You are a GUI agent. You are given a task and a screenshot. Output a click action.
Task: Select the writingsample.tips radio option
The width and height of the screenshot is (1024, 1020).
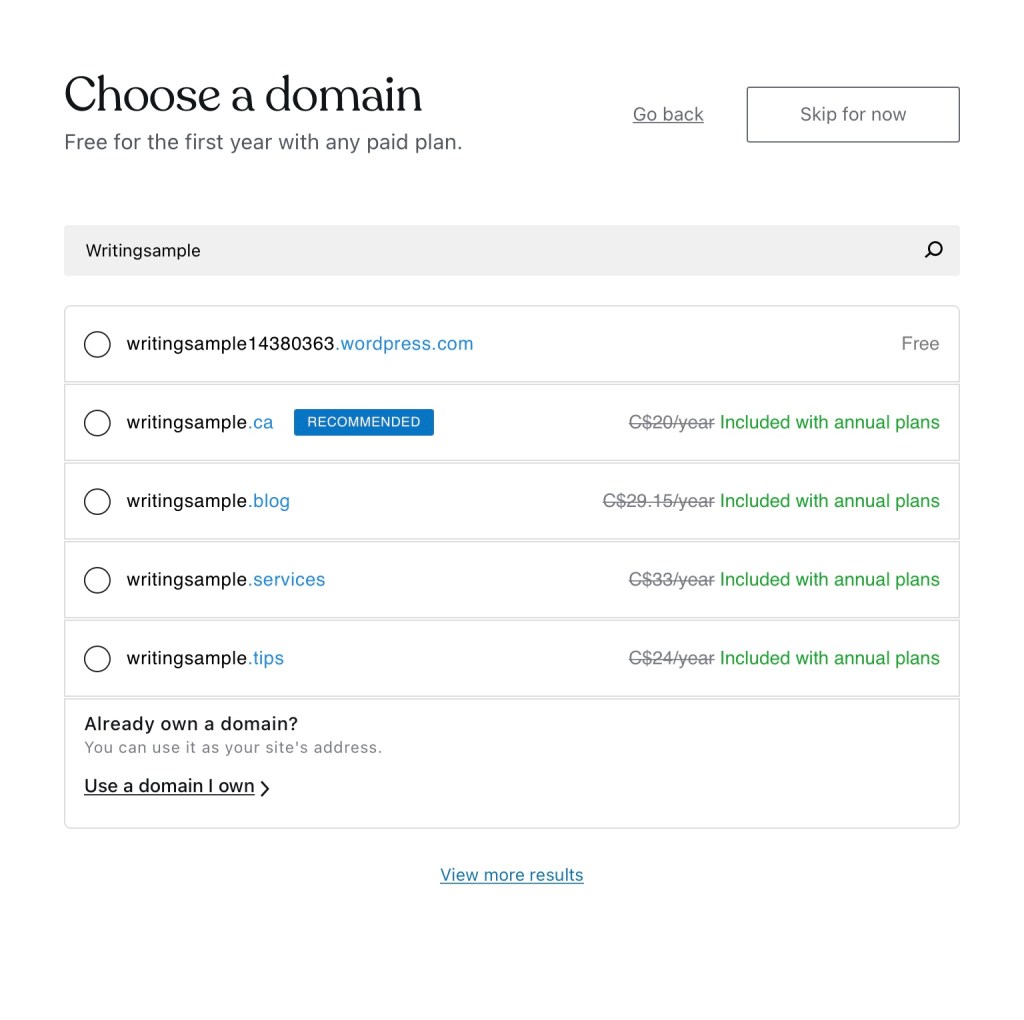97,659
